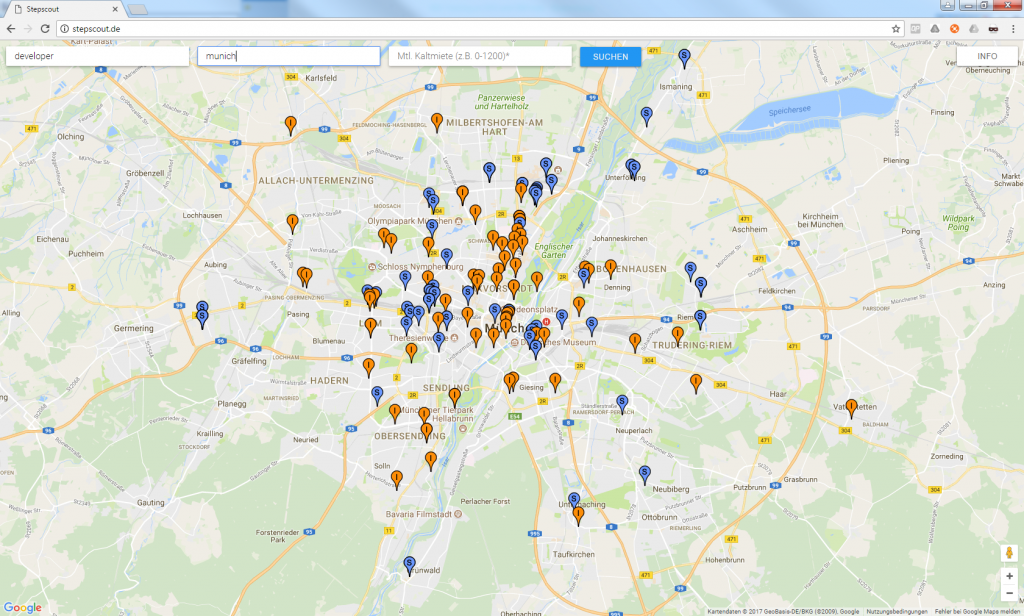
Task: Open a new browser tab
Action: coord(137,9)
